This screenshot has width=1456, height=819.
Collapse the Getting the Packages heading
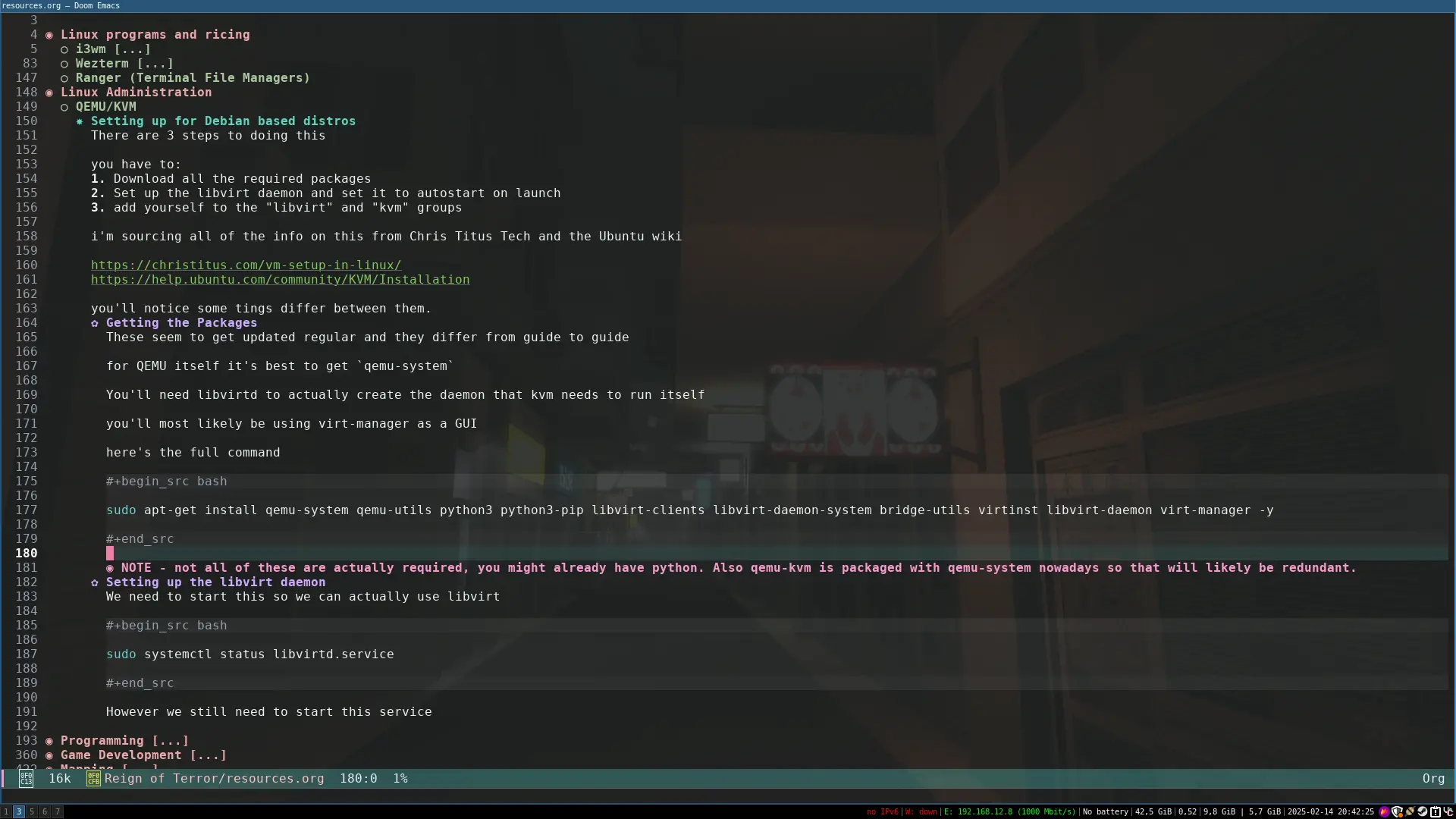(x=181, y=323)
